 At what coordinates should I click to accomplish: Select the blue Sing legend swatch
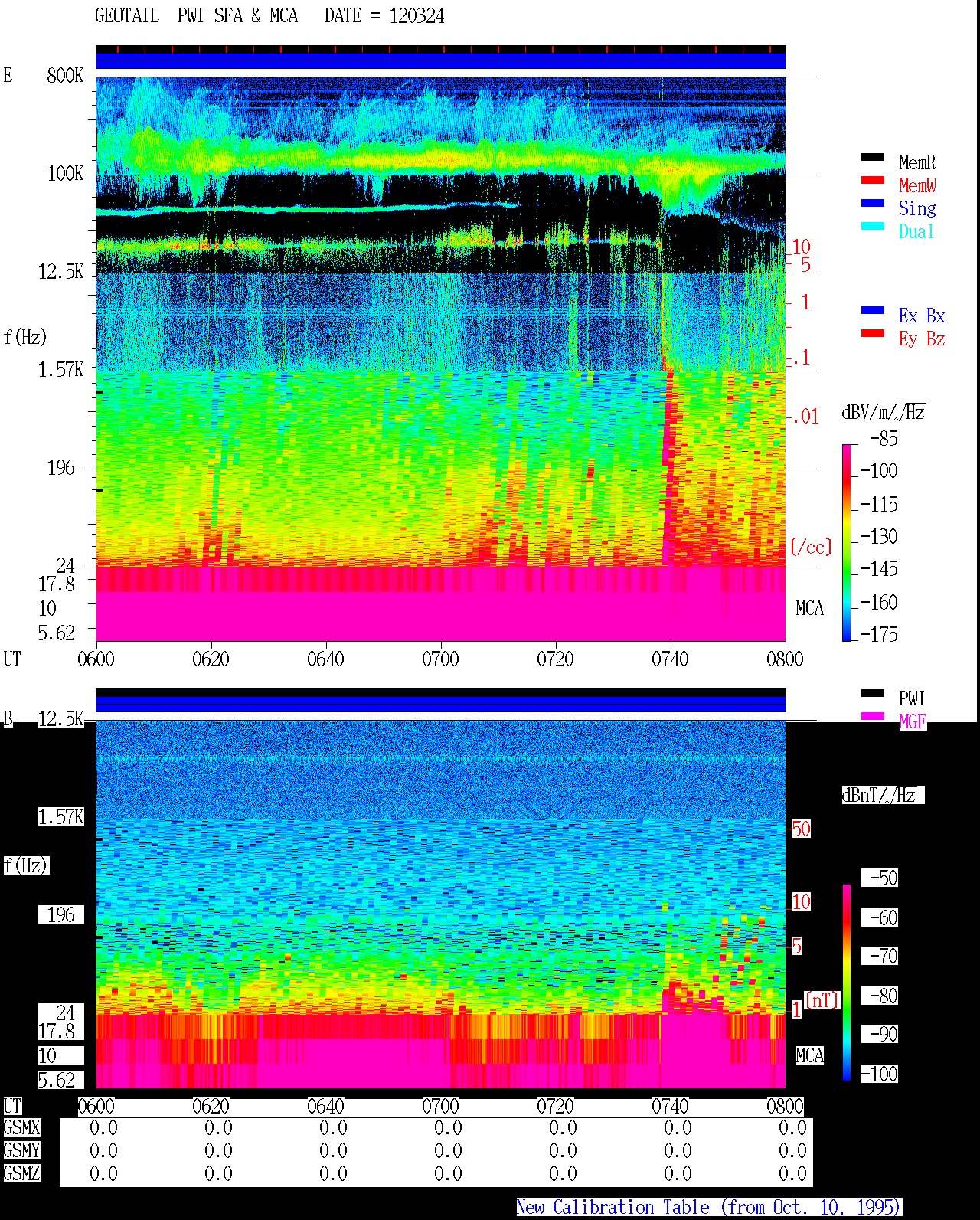tap(873, 204)
